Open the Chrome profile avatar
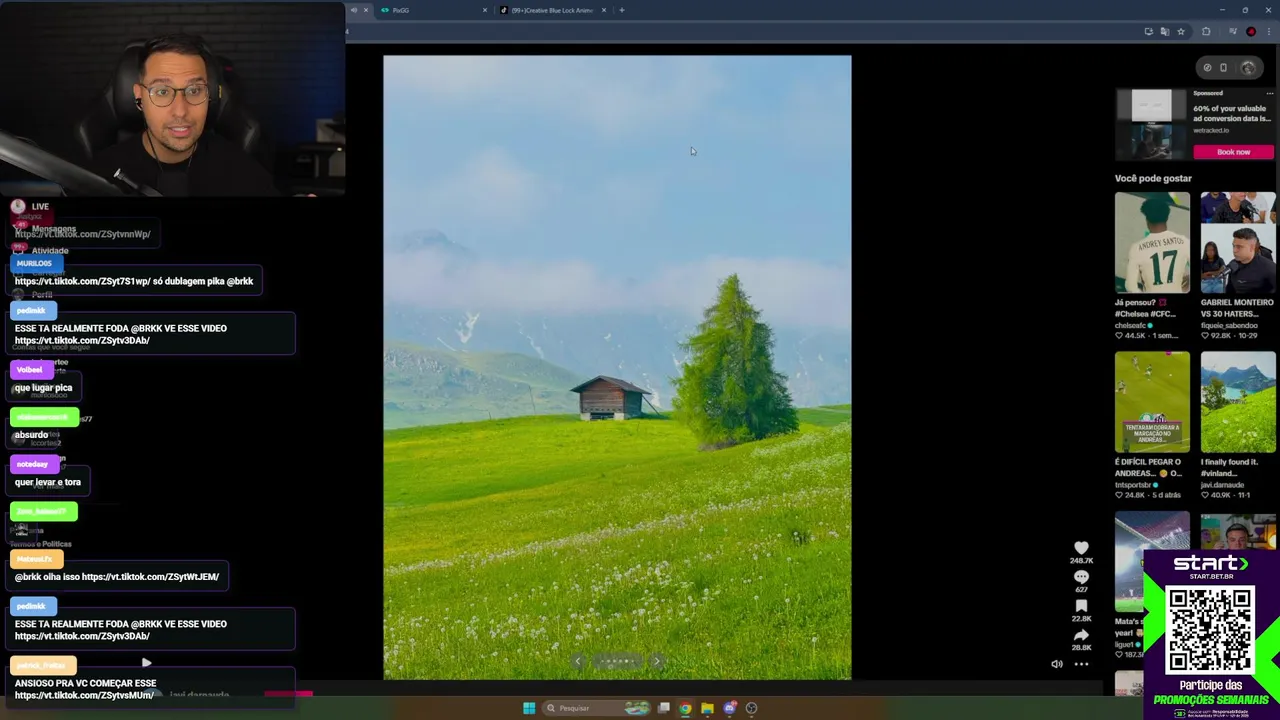Viewport: 1280px width, 720px height. 1251,32
